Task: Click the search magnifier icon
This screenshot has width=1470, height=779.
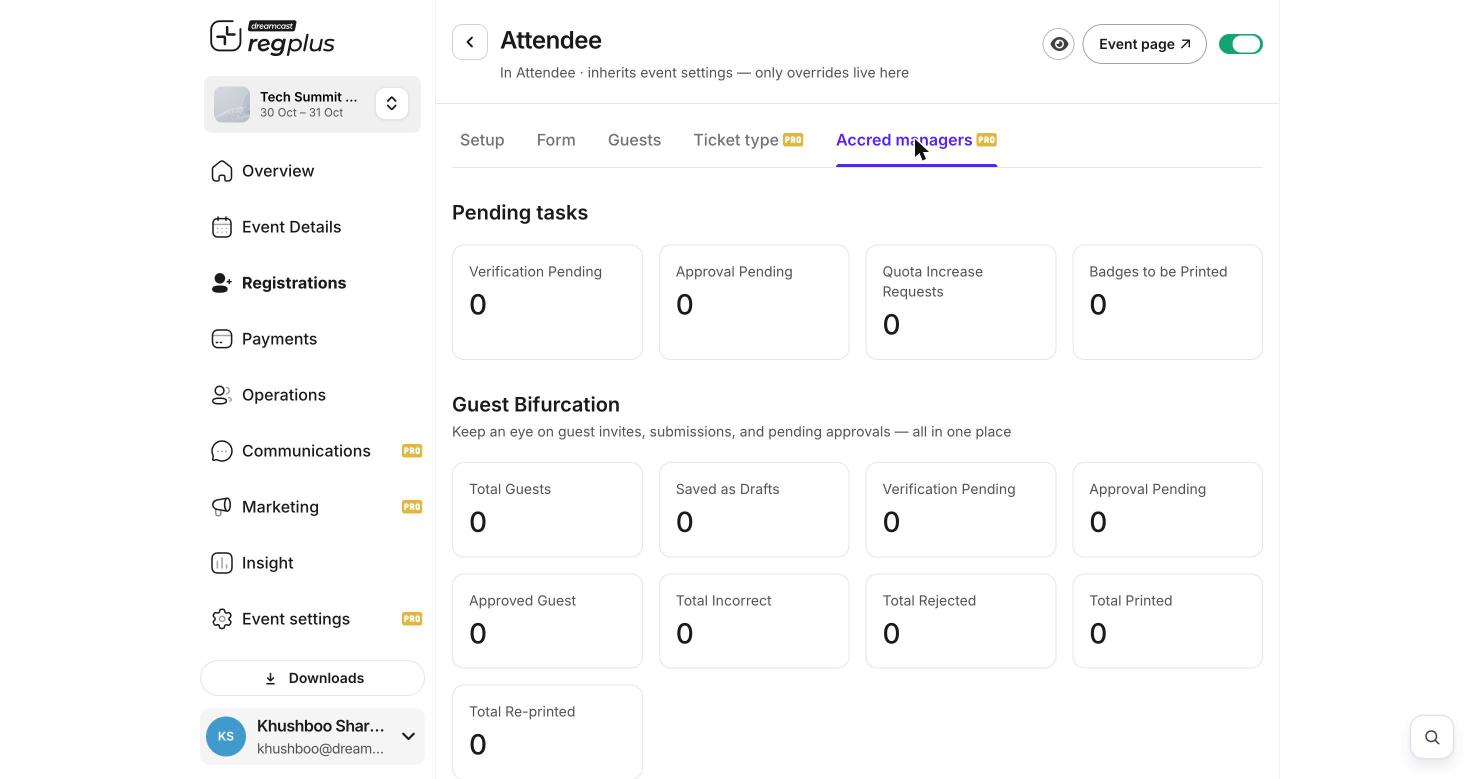Action: point(1432,737)
